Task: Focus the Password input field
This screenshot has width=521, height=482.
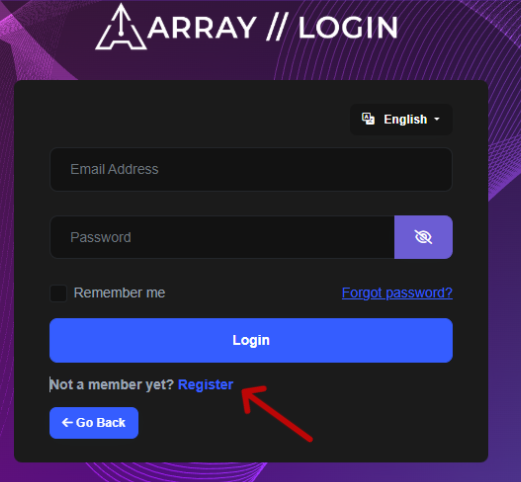Action: point(222,237)
